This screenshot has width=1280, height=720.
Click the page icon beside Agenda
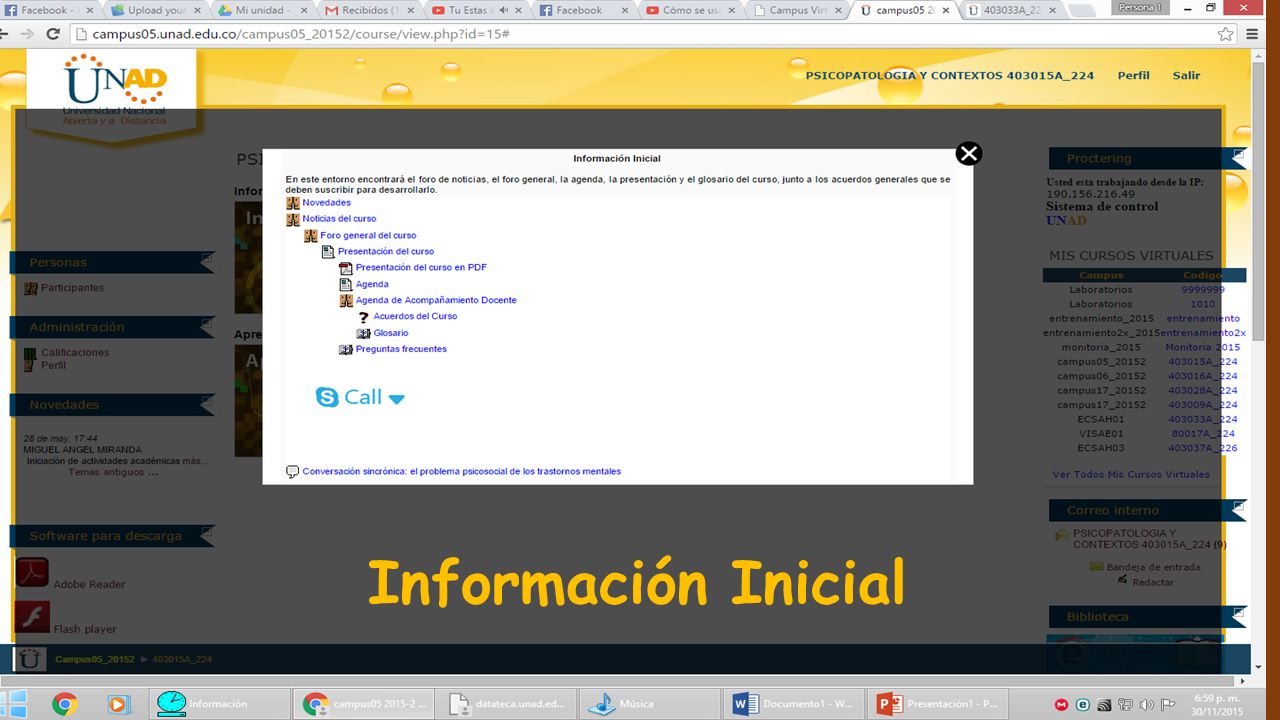click(346, 285)
